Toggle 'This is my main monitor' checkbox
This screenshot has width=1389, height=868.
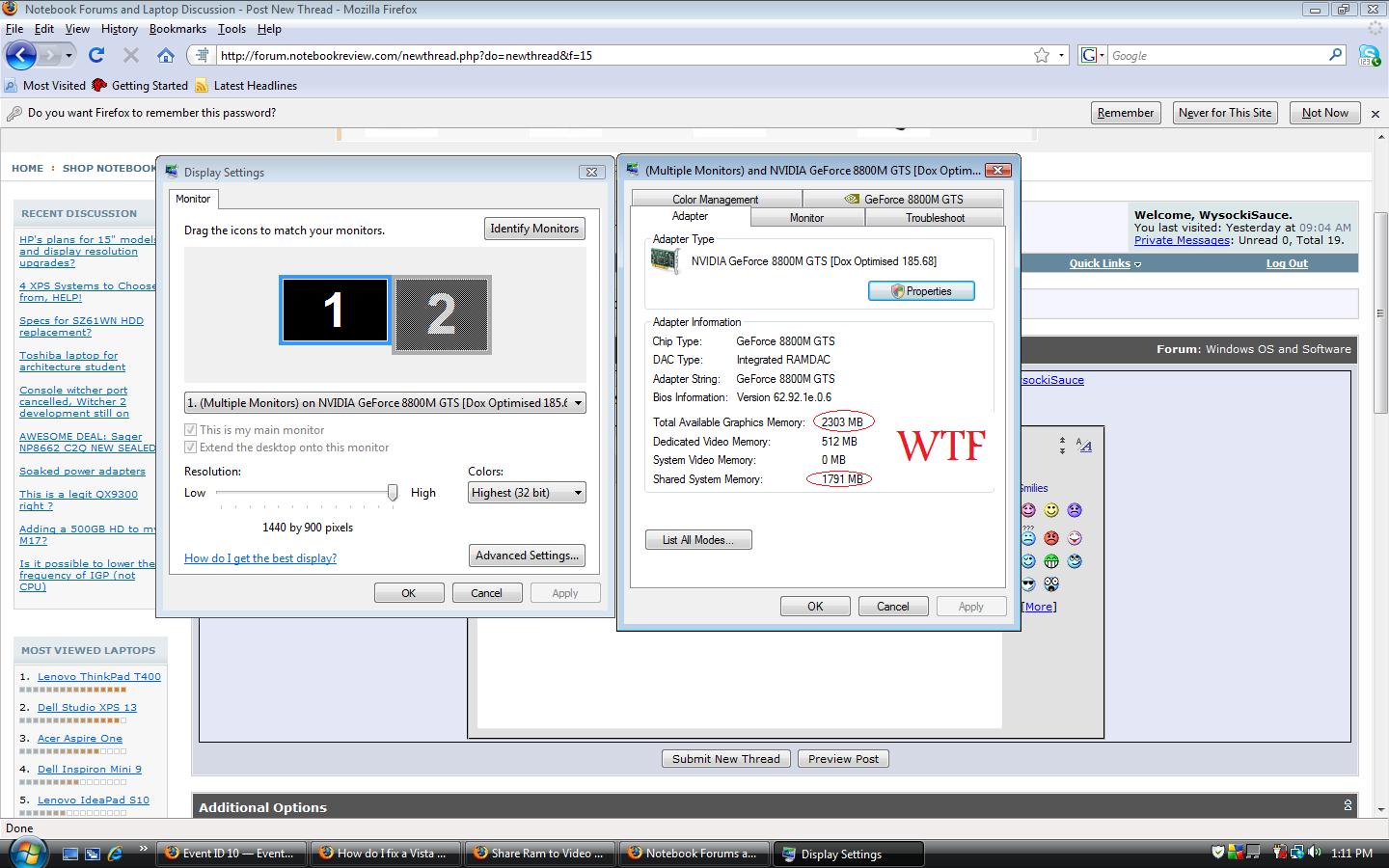pos(191,430)
